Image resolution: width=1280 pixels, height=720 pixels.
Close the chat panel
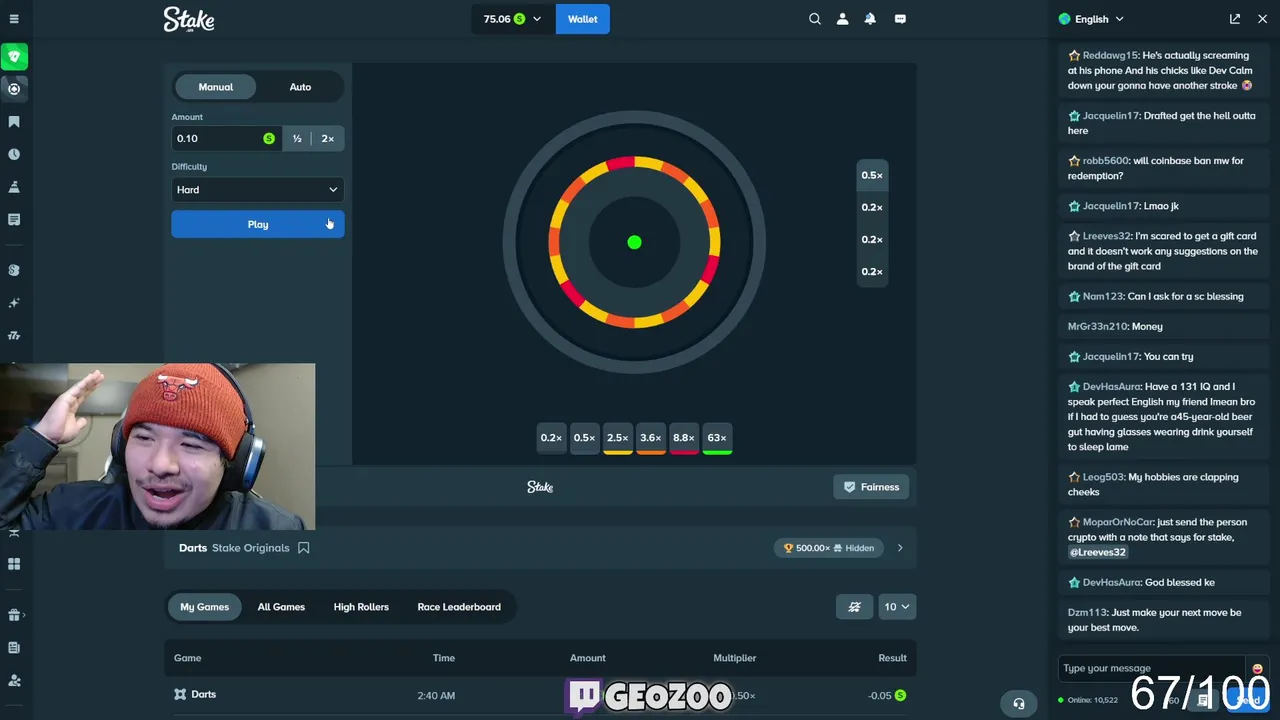tap(1262, 19)
